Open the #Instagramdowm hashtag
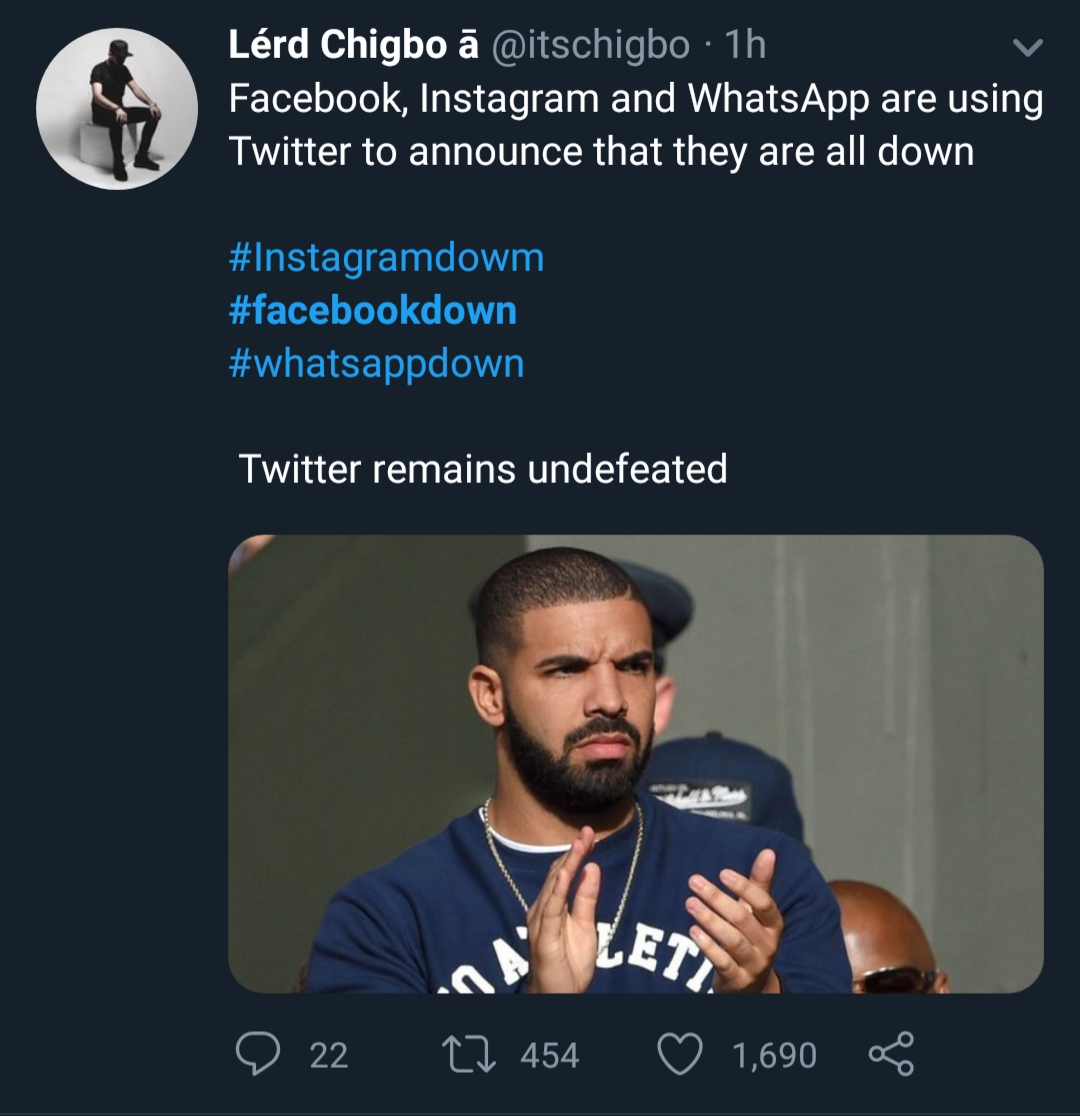 pyautogui.click(x=387, y=258)
